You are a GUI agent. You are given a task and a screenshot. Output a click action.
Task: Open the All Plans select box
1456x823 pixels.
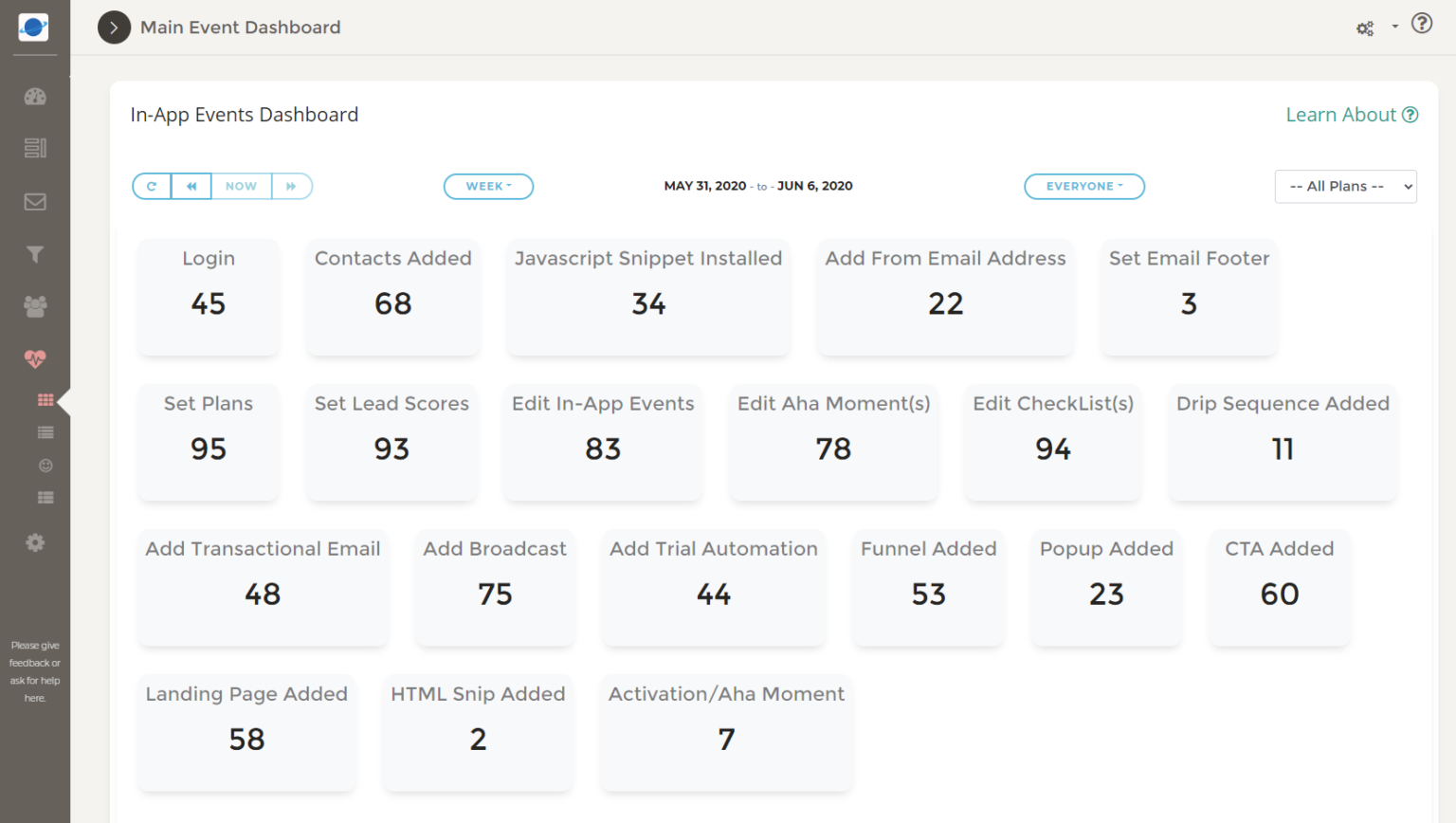[1346, 187]
